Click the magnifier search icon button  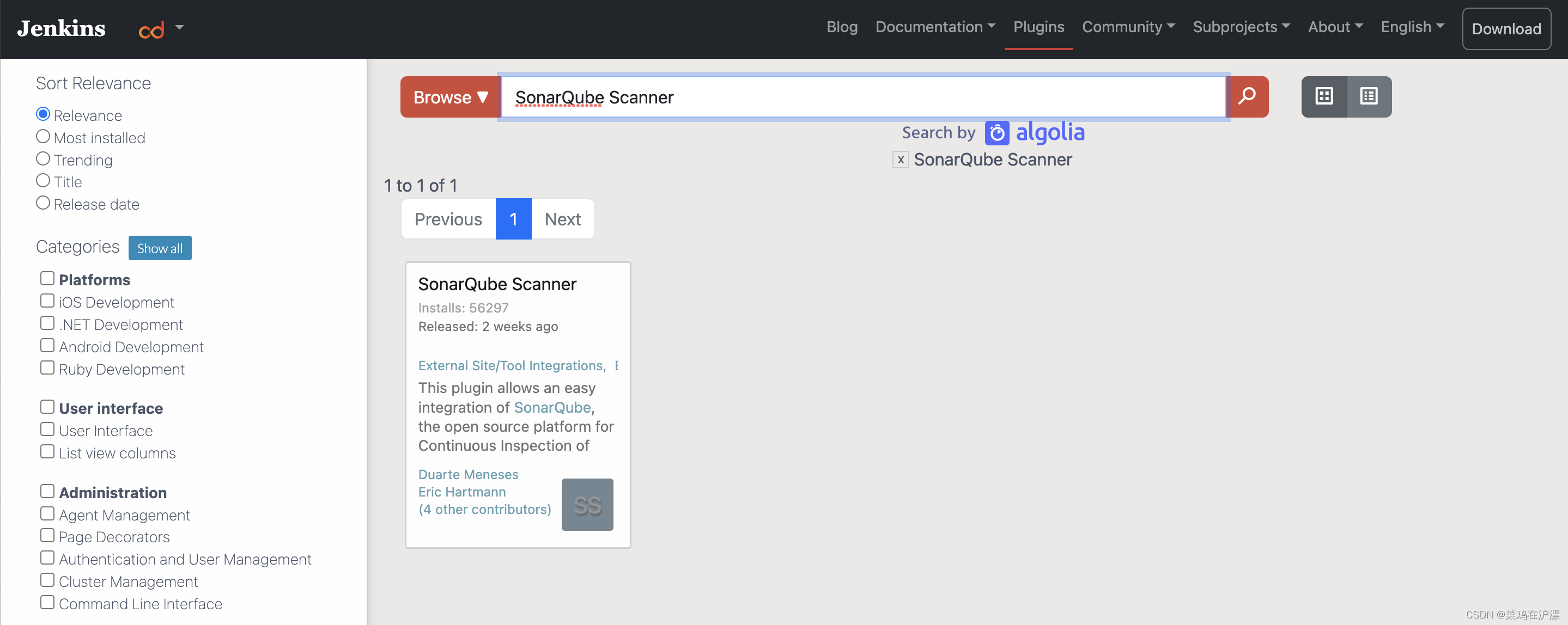point(1247,96)
